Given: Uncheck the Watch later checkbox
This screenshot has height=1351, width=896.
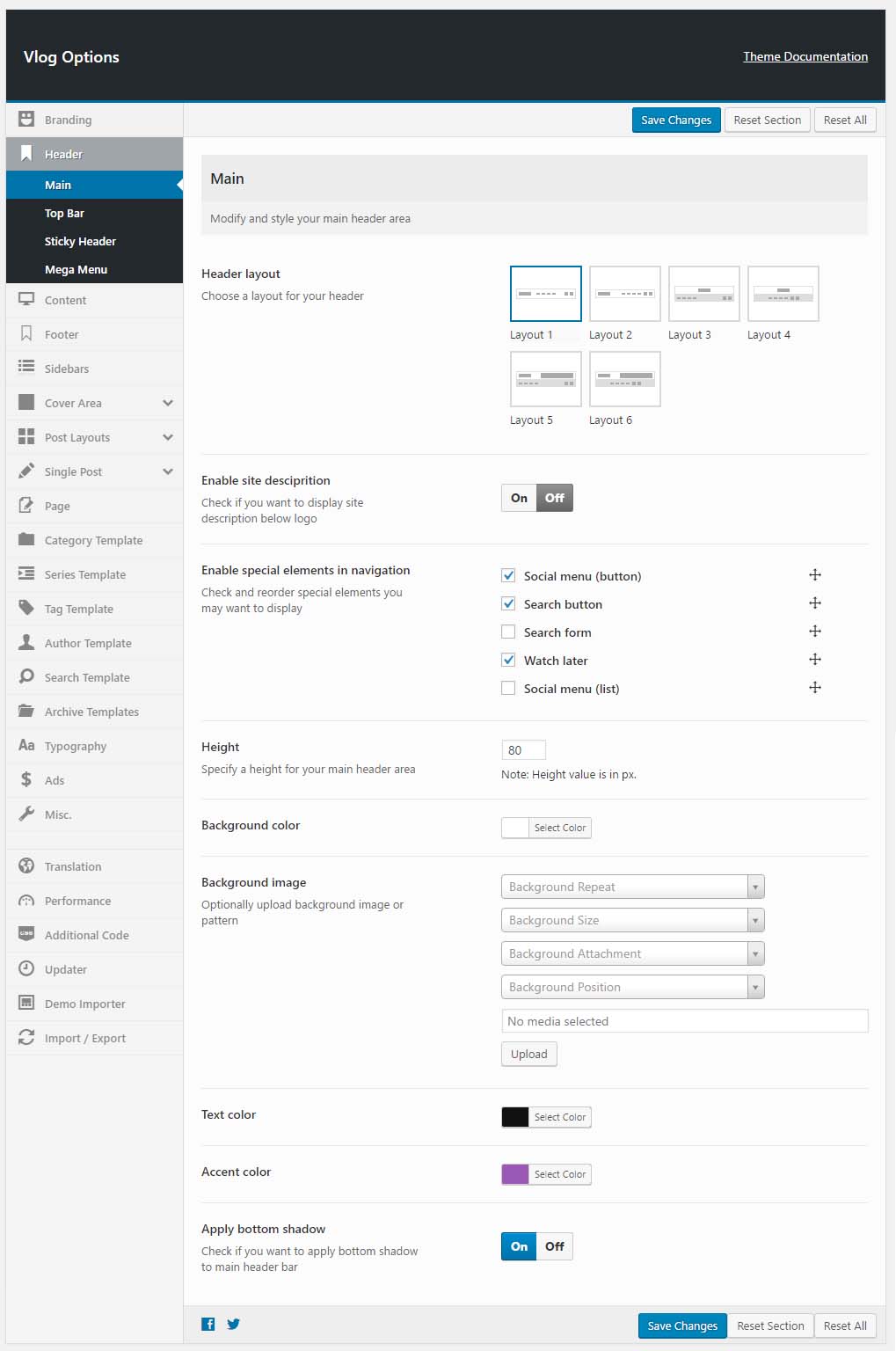Looking at the screenshot, I should (508, 660).
